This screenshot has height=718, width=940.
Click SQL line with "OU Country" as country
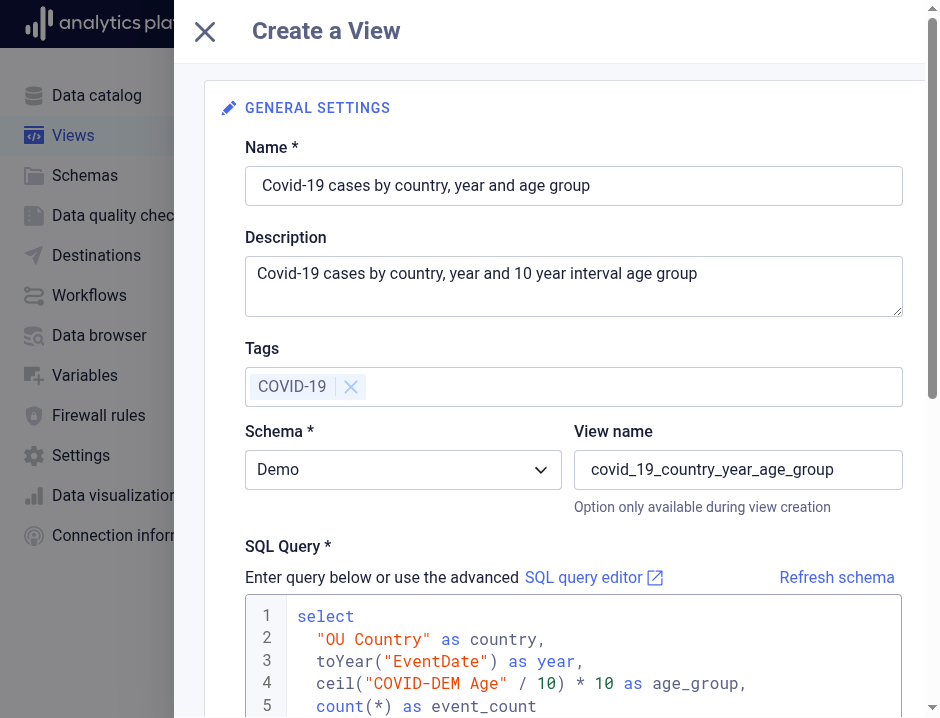tap(430, 639)
